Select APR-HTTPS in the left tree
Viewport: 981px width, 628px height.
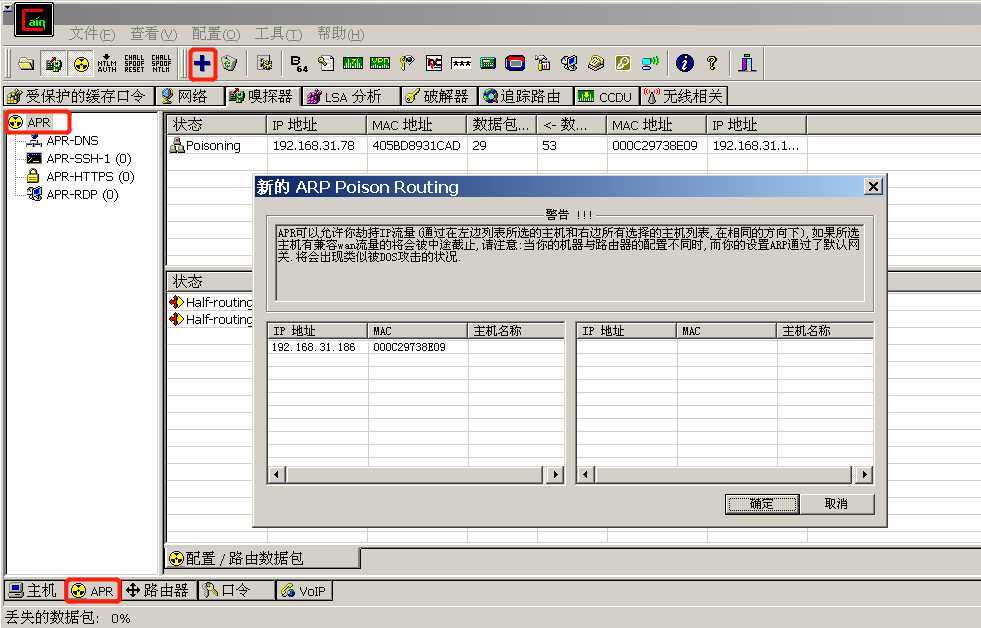(x=79, y=177)
